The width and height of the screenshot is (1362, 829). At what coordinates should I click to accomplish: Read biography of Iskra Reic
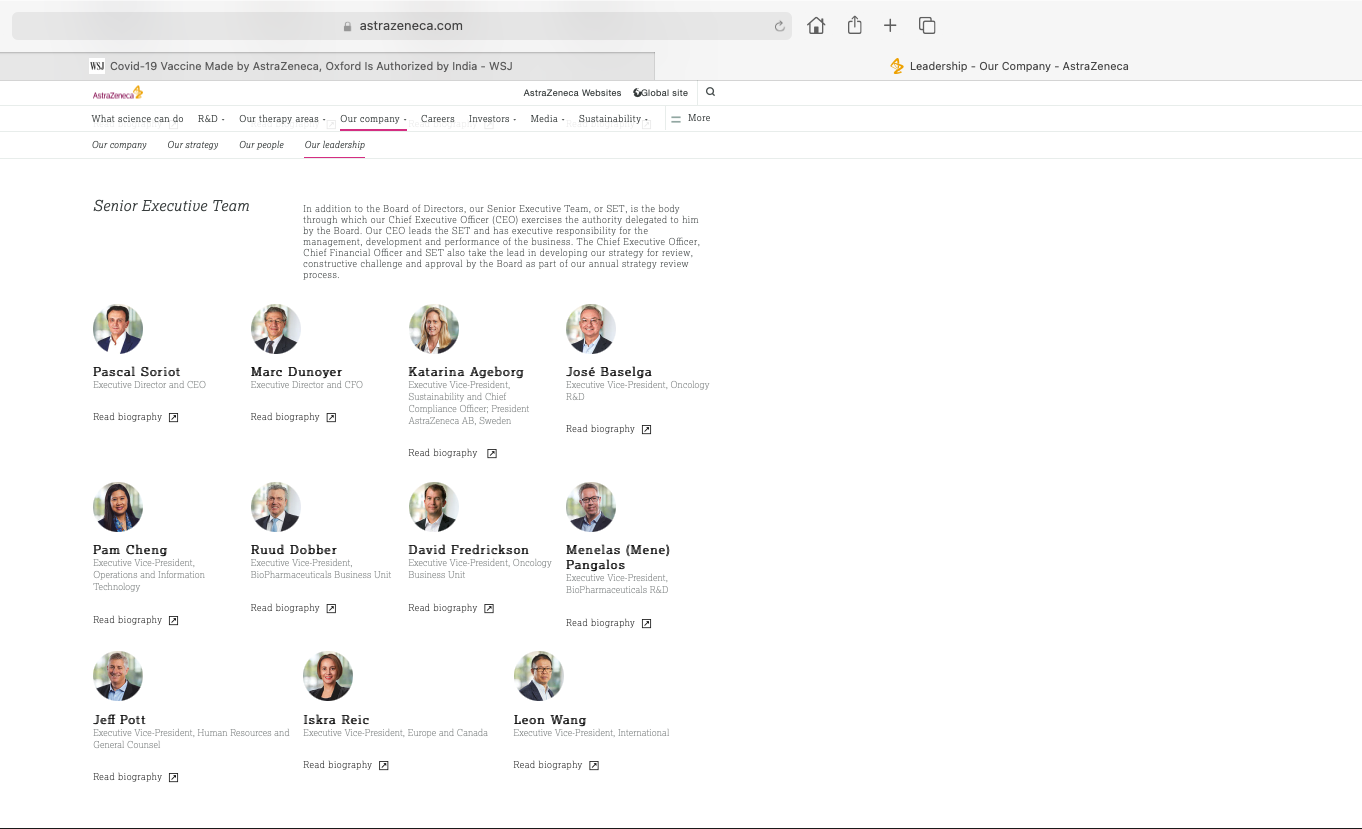coord(337,765)
